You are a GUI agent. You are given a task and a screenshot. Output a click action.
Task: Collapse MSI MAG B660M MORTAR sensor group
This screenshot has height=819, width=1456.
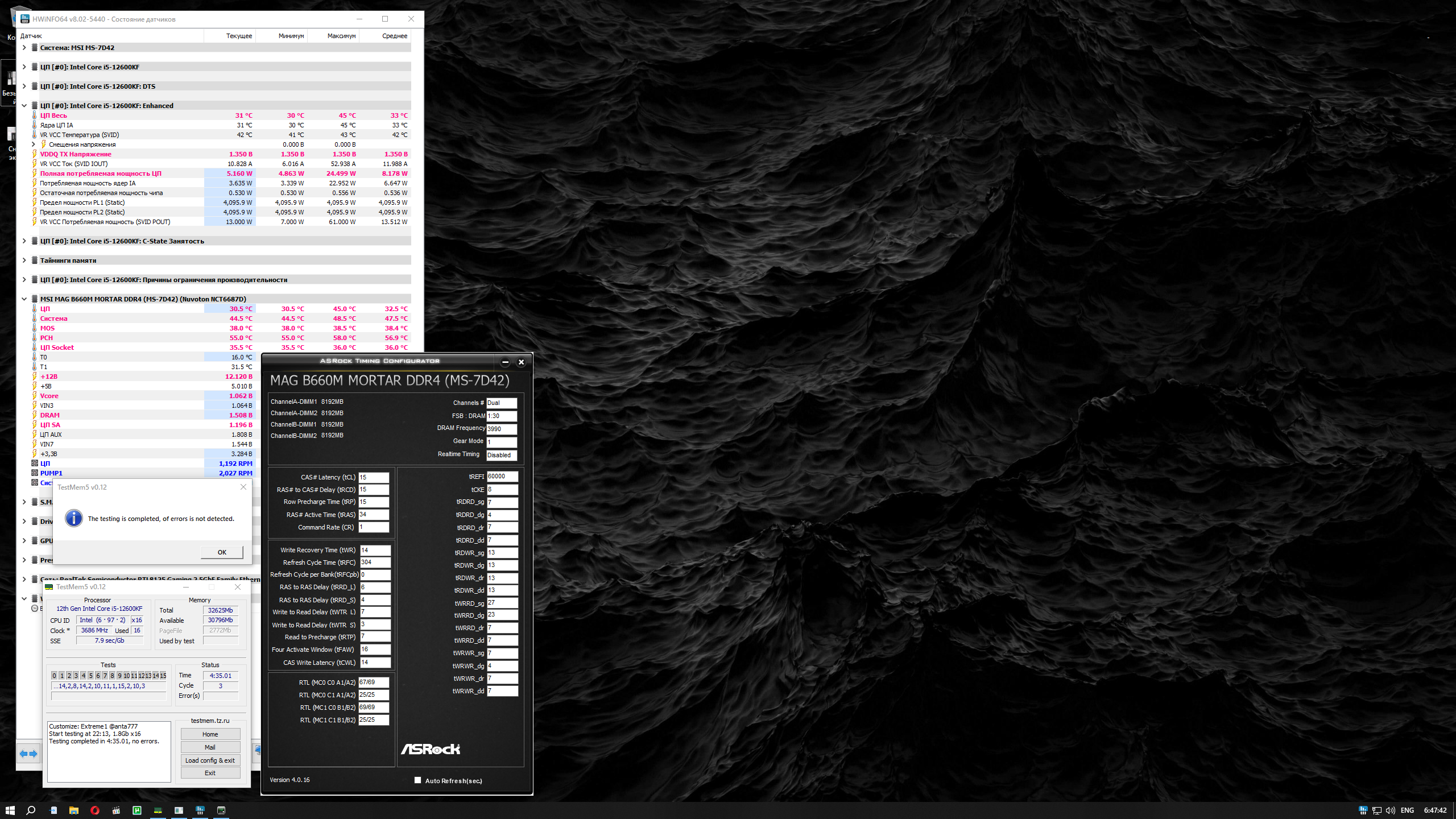click(x=24, y=299)
